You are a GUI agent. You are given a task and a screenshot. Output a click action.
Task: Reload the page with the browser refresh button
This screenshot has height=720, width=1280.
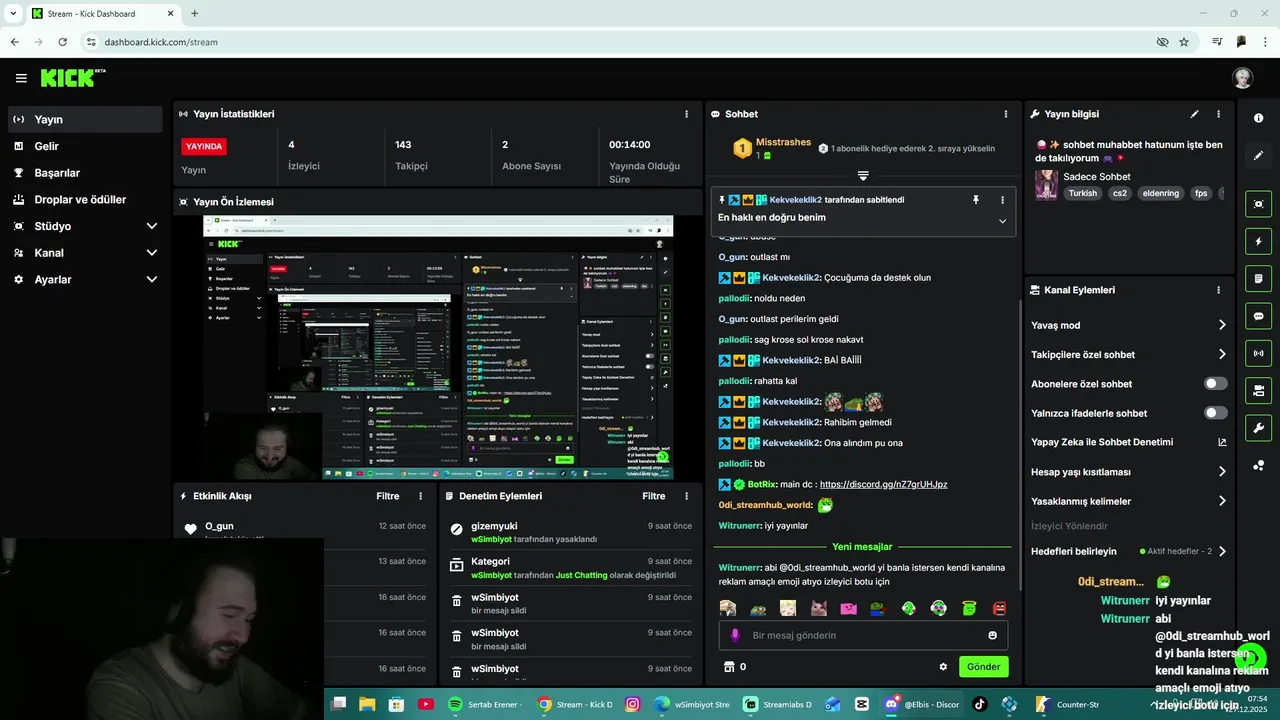(63, 42)
